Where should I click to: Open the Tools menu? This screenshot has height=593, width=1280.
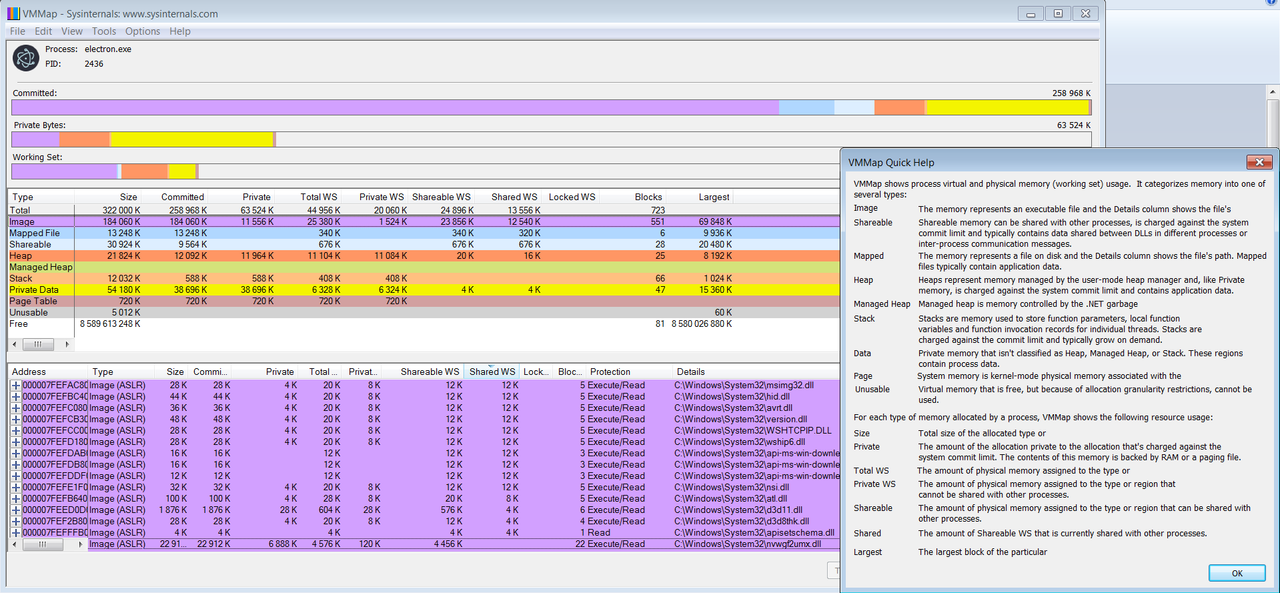click(104, 31)
